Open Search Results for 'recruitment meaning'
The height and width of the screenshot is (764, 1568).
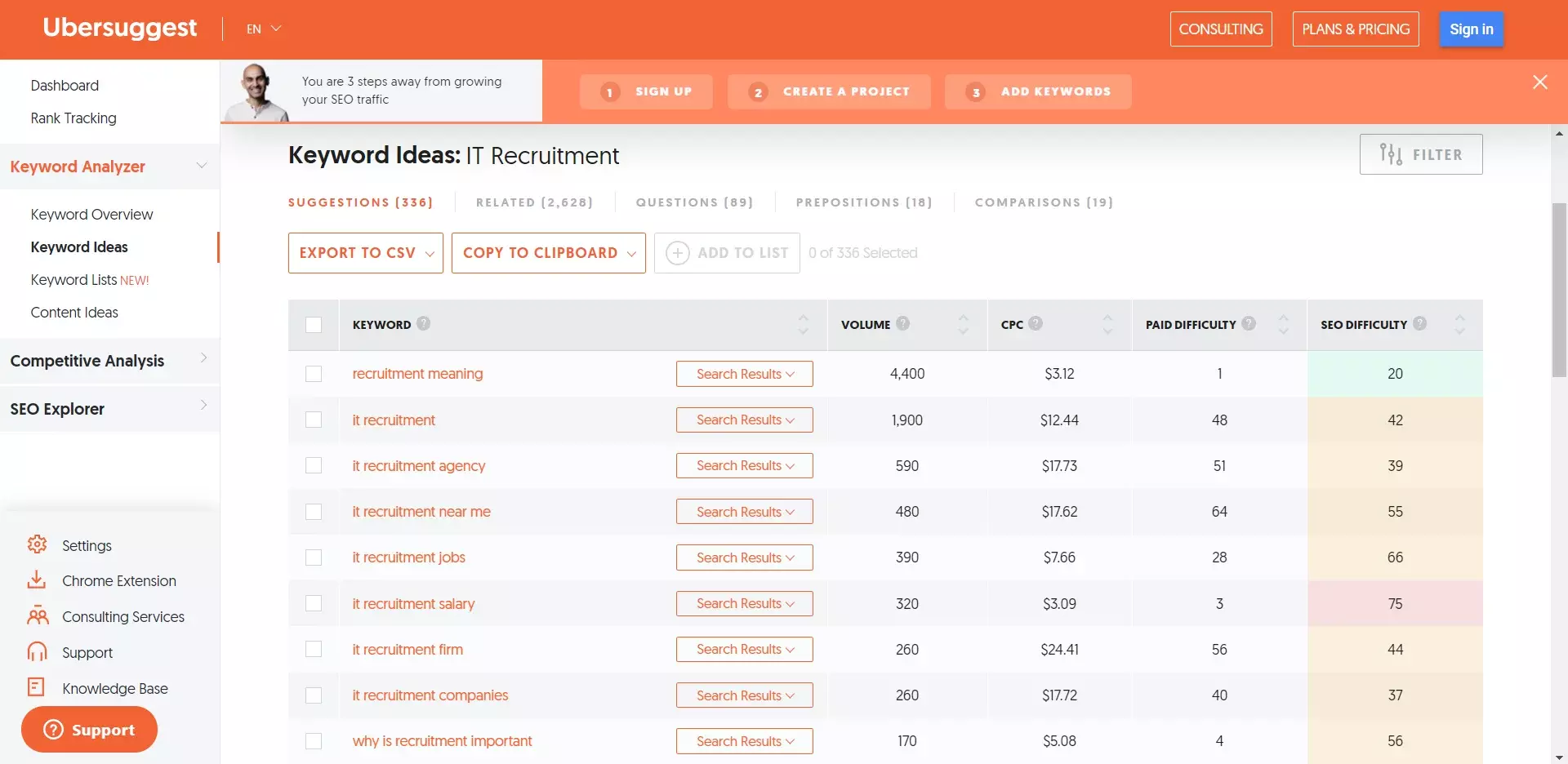[x=745, y=374]
